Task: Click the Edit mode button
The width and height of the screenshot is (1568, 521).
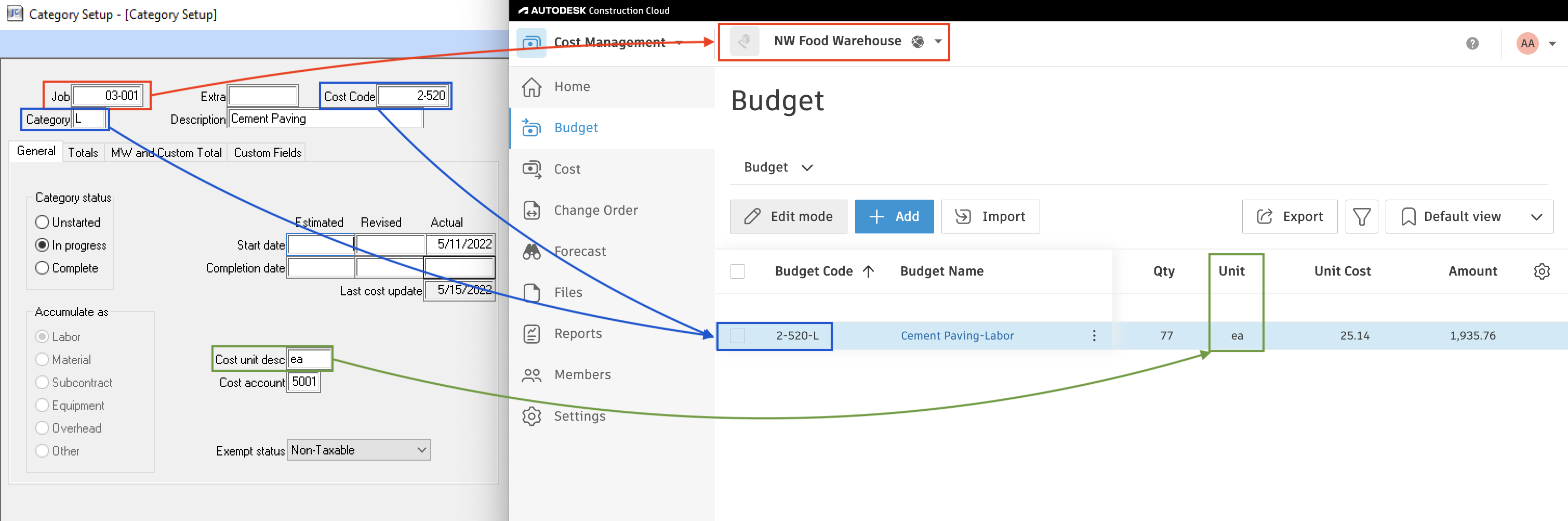Action: click(x=788, y=216)
